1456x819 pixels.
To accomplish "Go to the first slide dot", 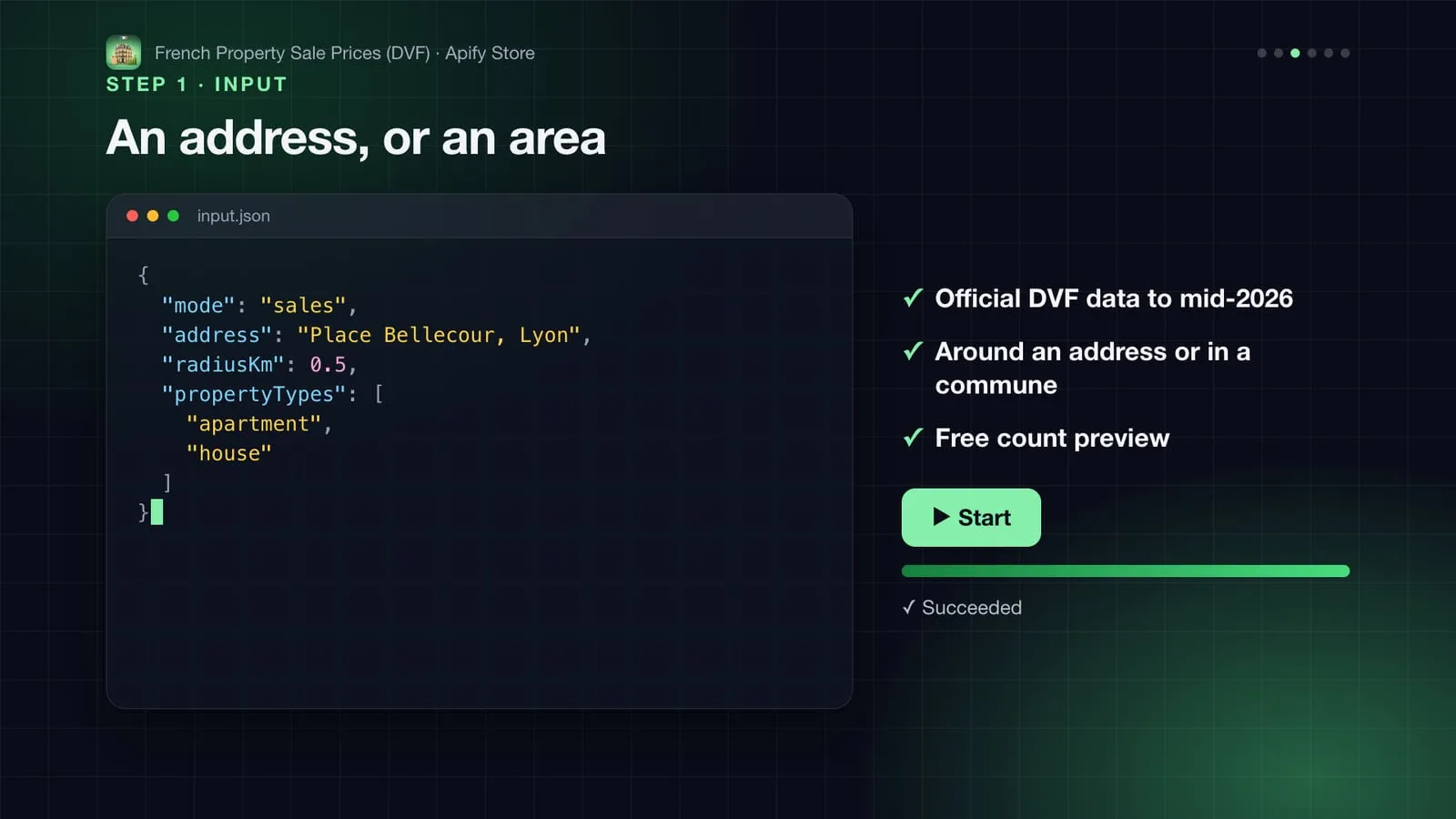I will [x=1261, y=53].
